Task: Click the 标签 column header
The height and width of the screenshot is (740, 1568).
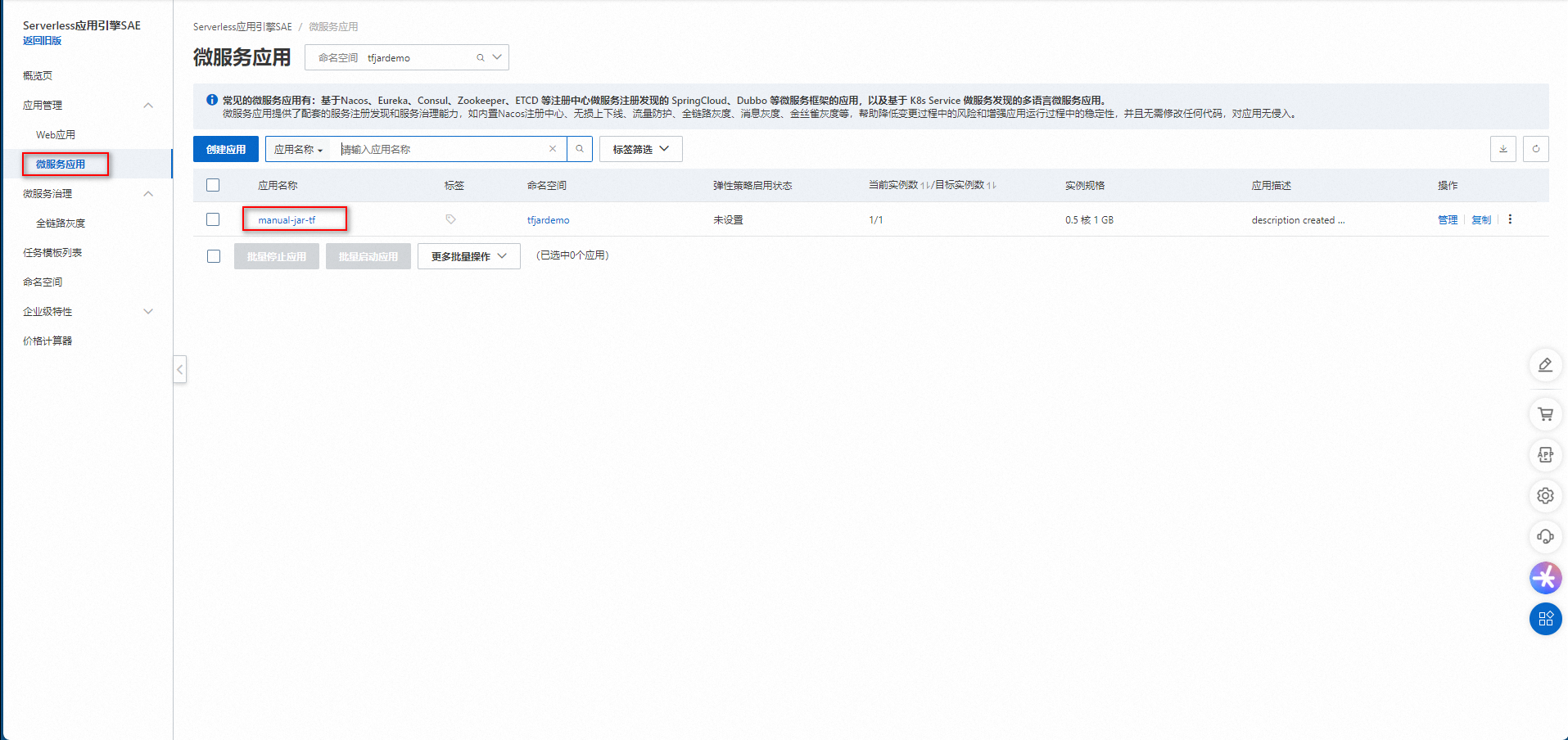Action: click(454, 186)
